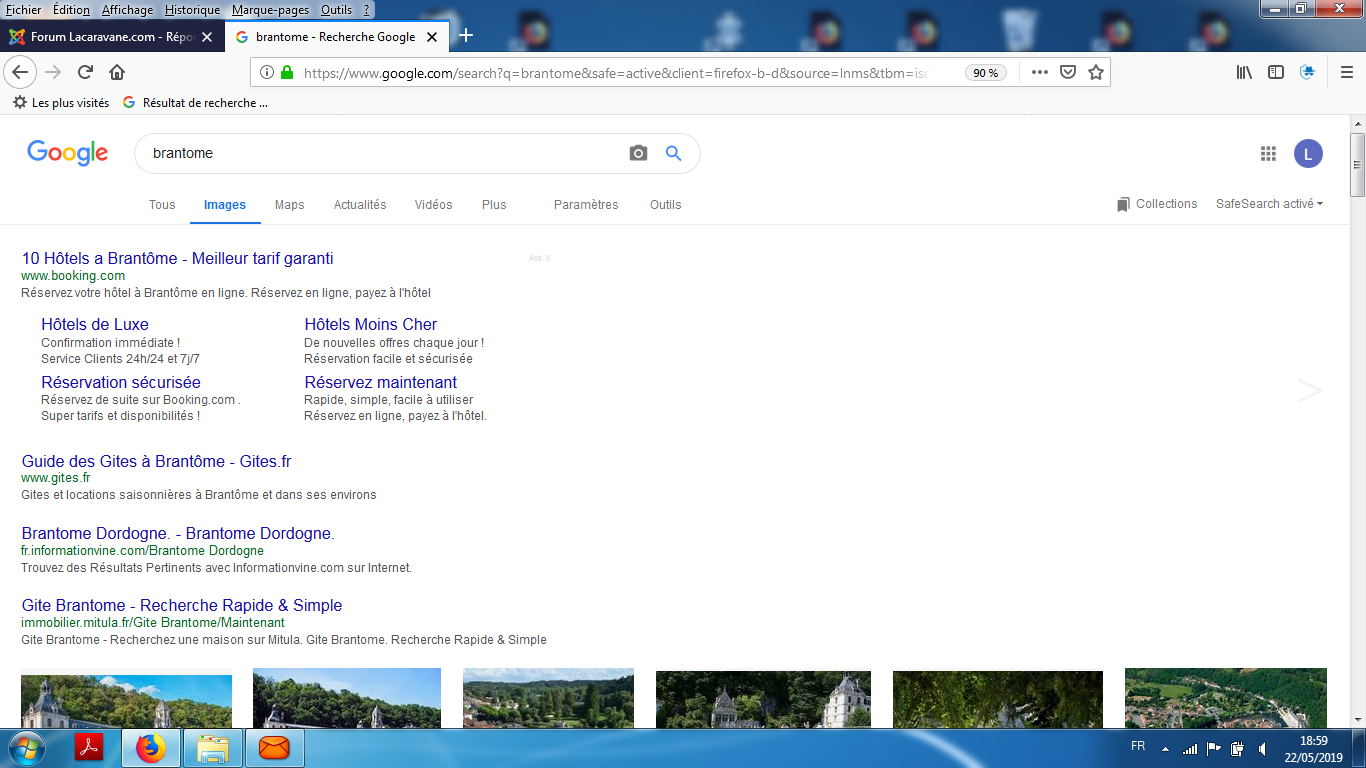Click the brantome search input field

click(x=380, y=153)
